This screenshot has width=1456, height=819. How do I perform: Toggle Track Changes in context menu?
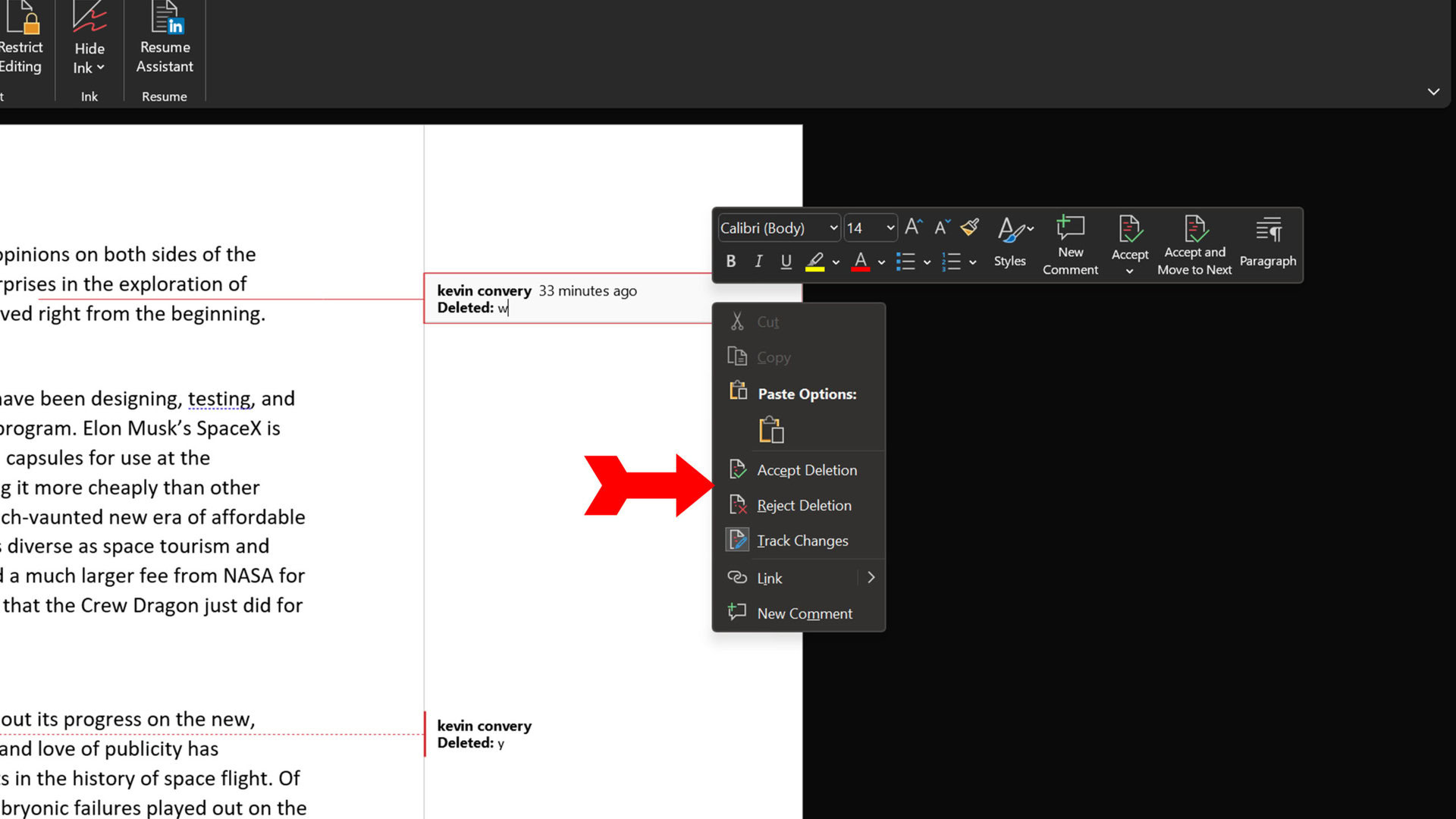pyautogui.click(x=802, y=541)
